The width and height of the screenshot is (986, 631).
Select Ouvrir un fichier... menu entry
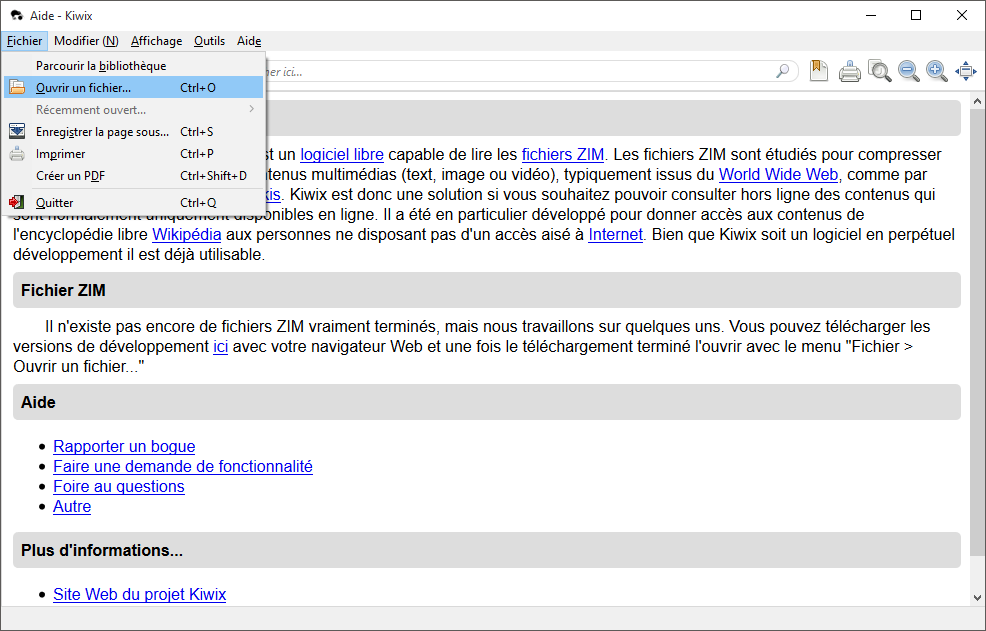coord(133,87)
